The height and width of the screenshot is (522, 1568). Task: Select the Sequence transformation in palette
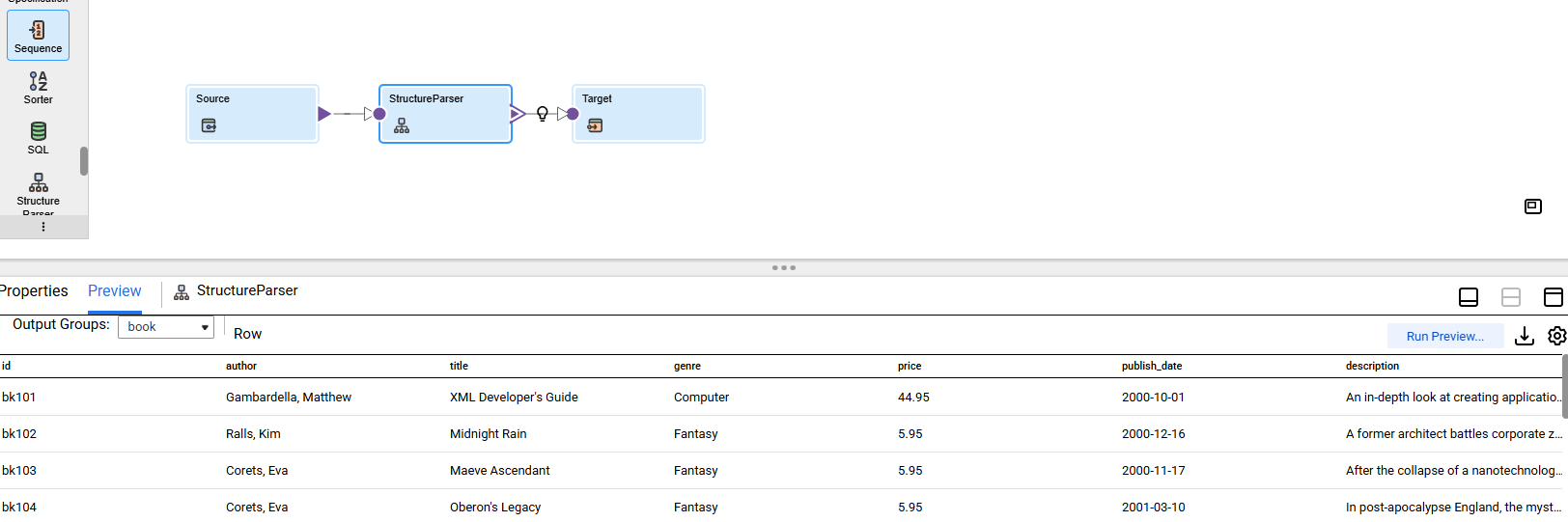point(38,36)
